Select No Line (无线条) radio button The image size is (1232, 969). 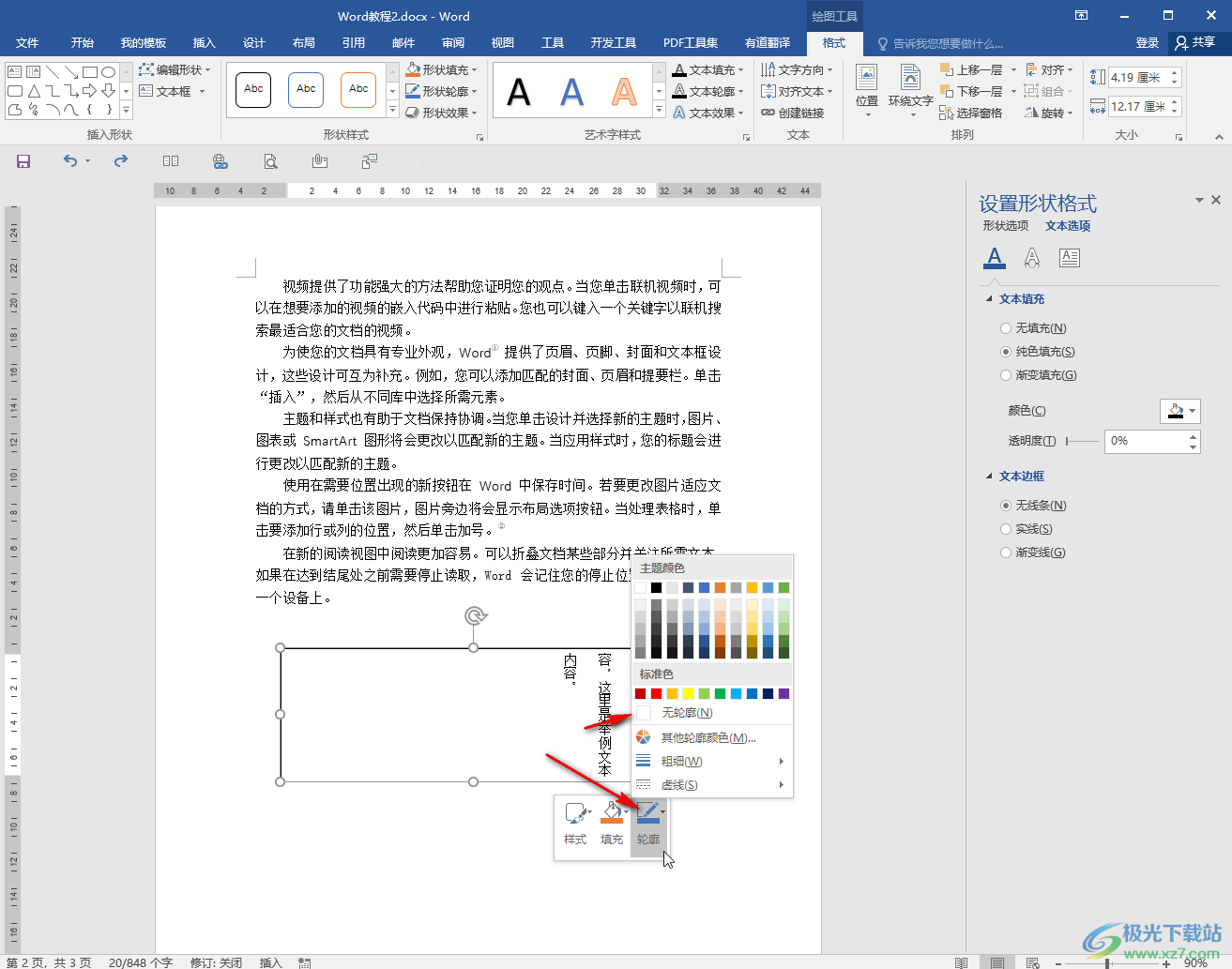pyautogui.click(x=1006, y=506)
